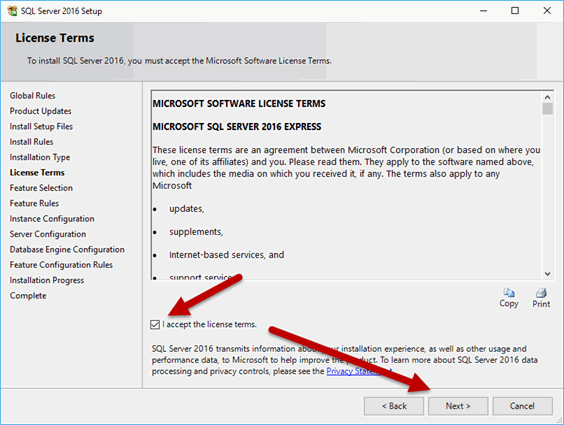
Task: Select the Feature Rules step
Action: click(x=34, y=204)
